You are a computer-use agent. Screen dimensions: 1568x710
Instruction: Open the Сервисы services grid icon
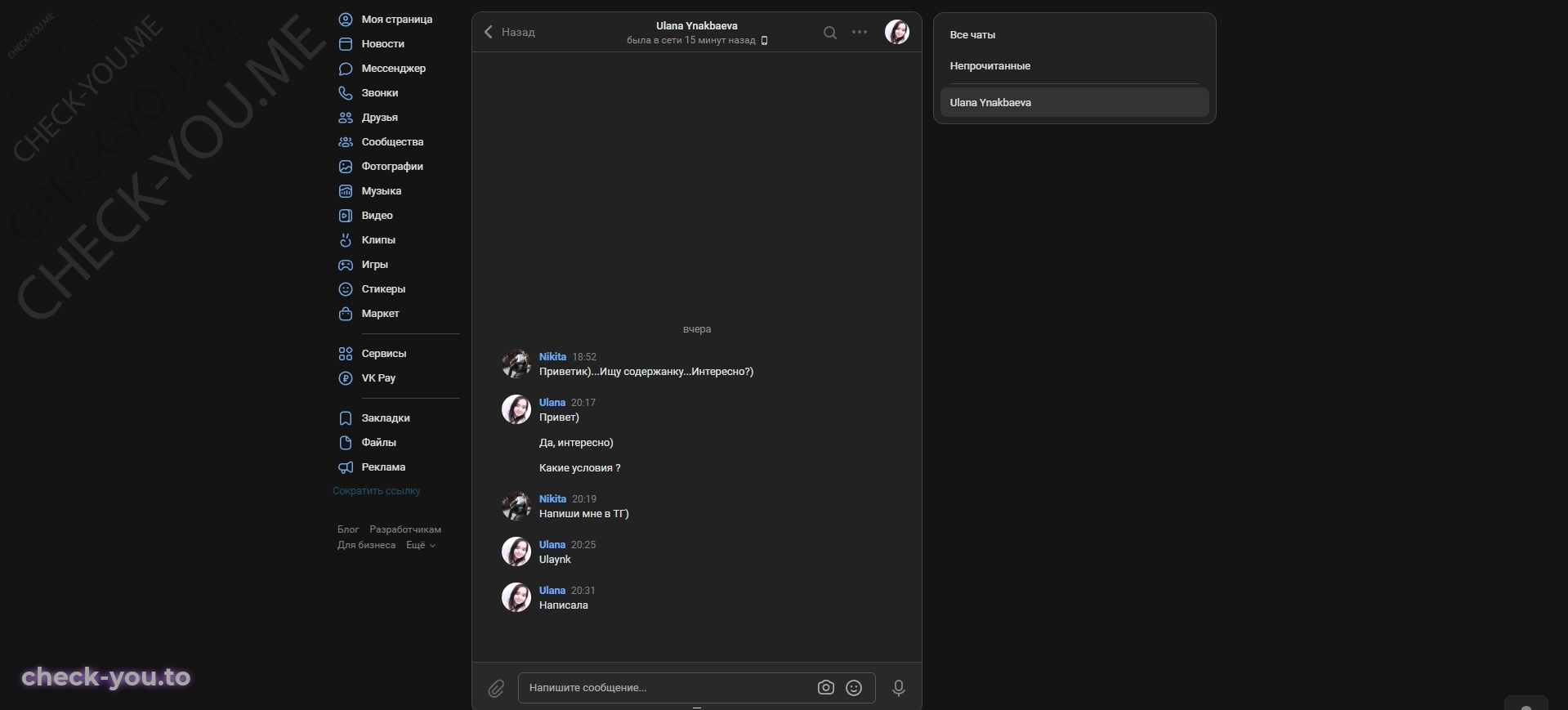click(346, 354)
